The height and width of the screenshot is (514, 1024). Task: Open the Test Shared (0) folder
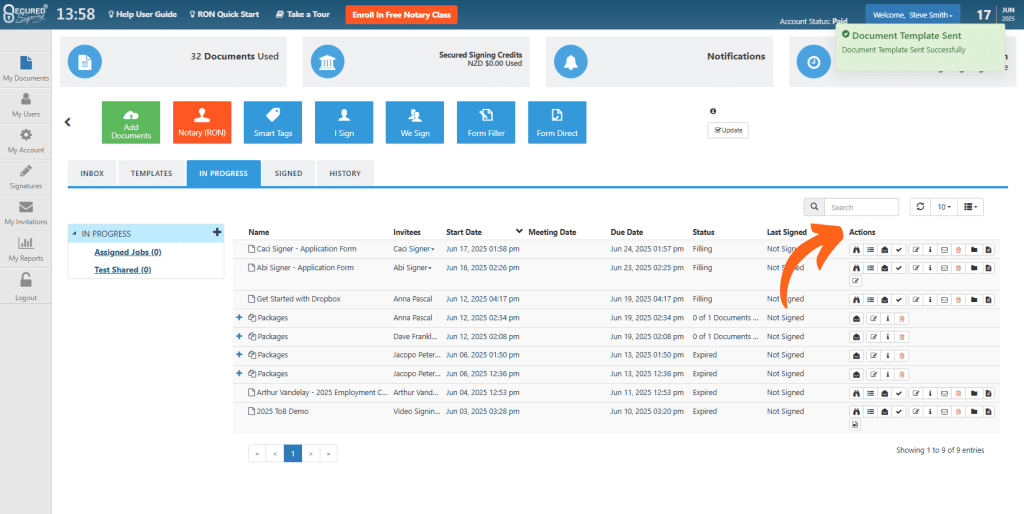point(122,270)
